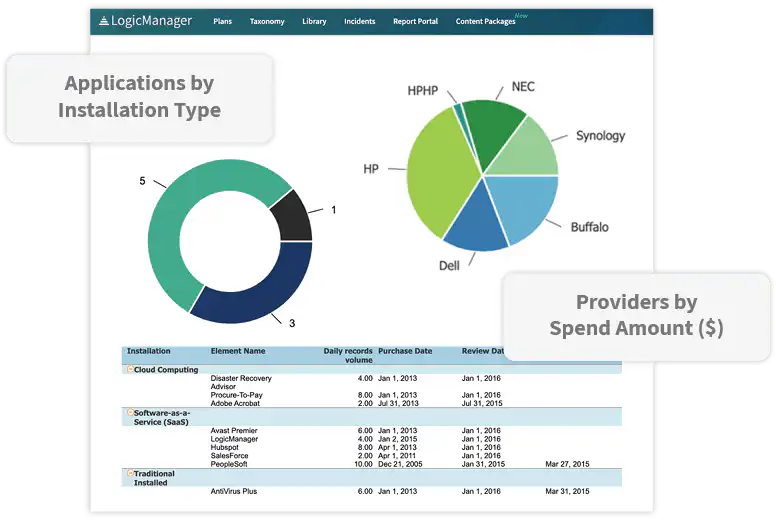Click the SalesForce element name
Image resolution: width=776 pixels, height=520 pixels.
(230, 456)
